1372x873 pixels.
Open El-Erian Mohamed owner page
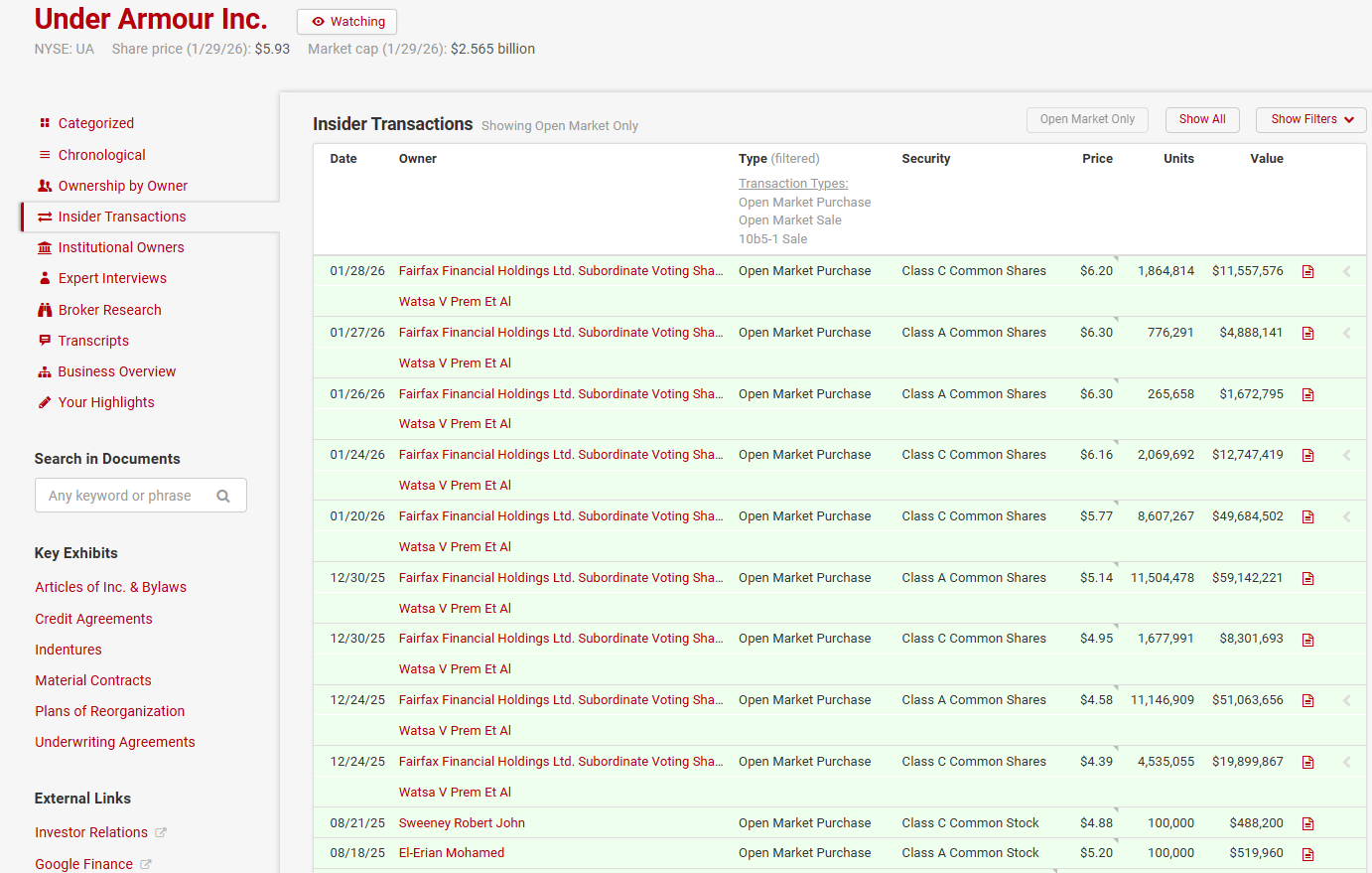[452, 853]
